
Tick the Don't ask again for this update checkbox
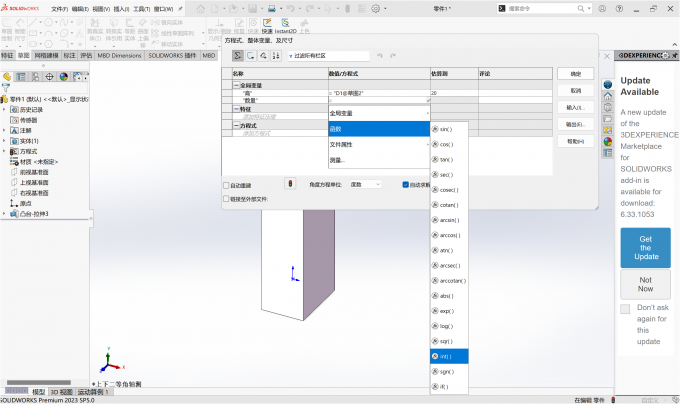(625, 309)
